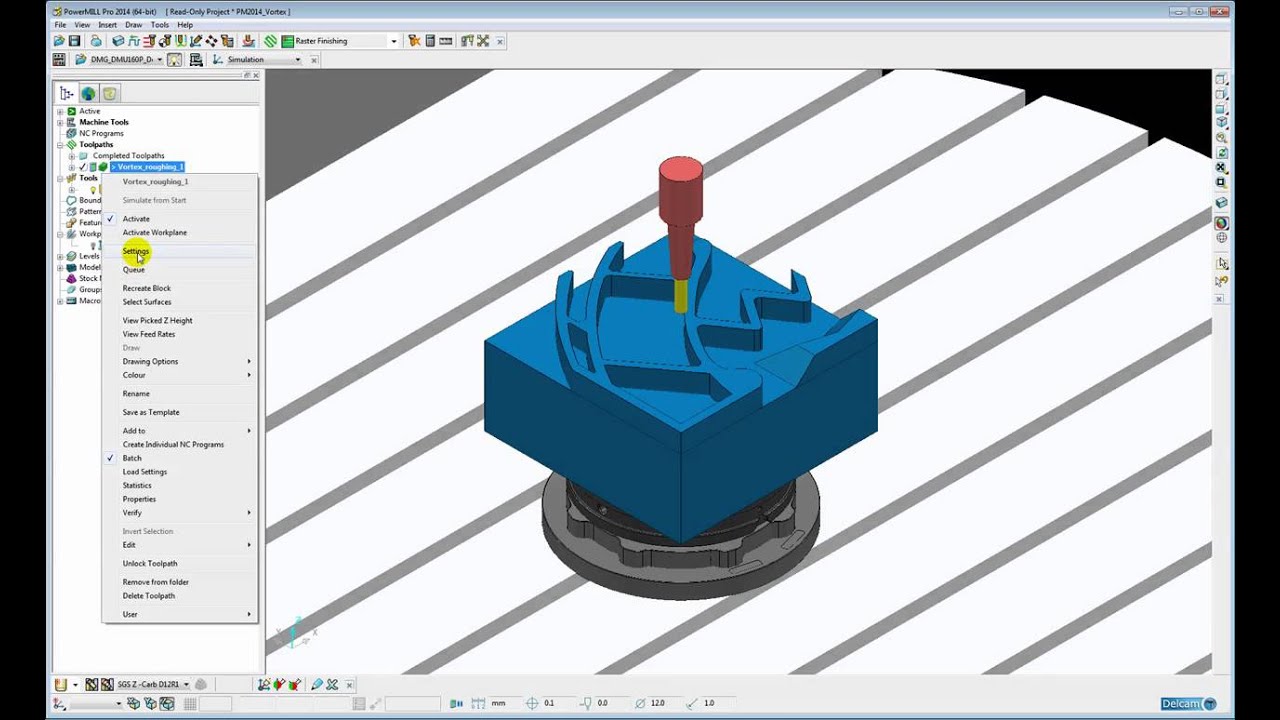
Task: Click the crossed-tools icon in top toolbar
Action: [x=483, y=41]
